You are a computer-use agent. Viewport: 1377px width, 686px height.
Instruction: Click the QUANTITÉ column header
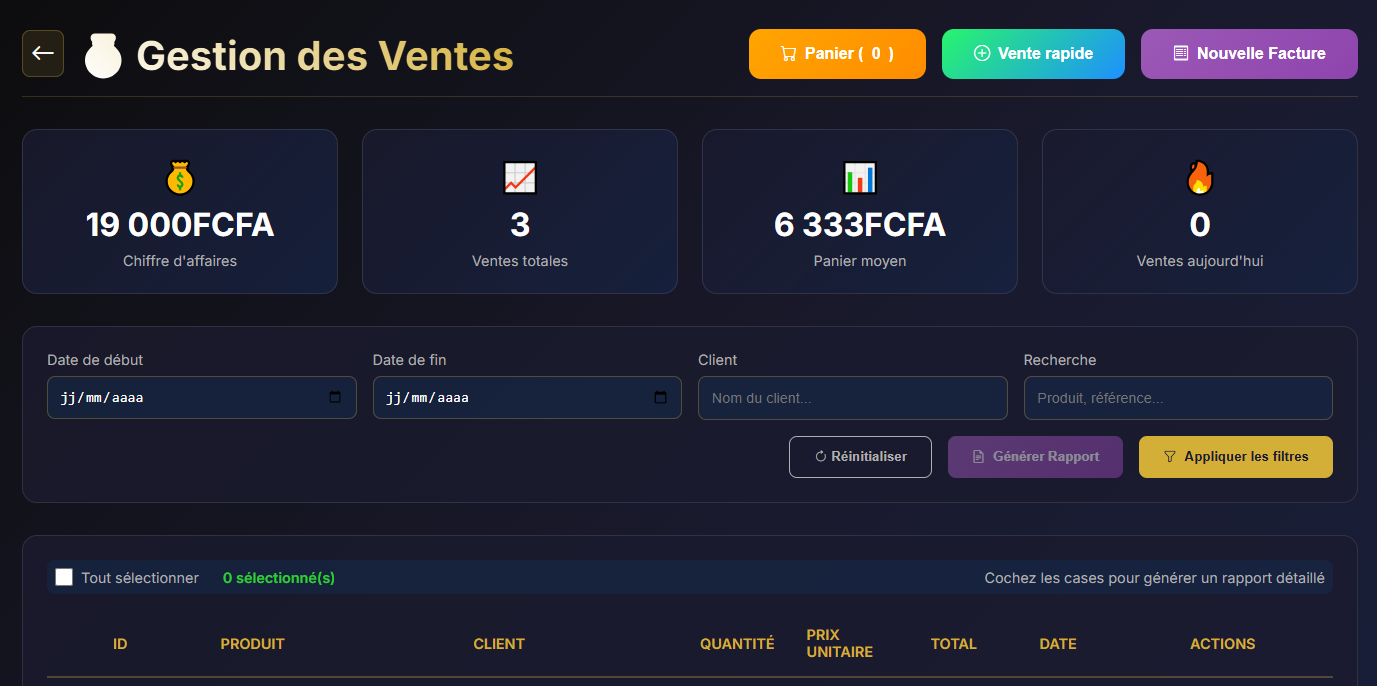click(737, 644)
